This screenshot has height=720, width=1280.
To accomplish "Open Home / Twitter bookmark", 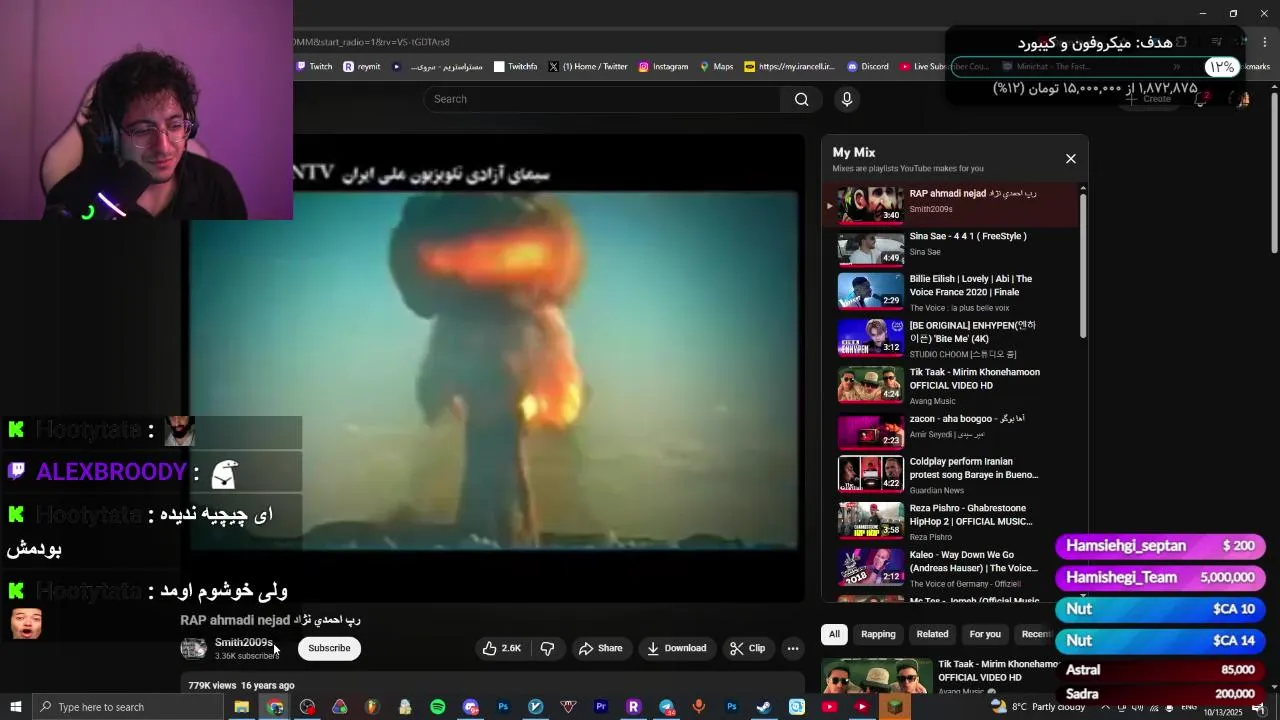I will click(588, 67).
